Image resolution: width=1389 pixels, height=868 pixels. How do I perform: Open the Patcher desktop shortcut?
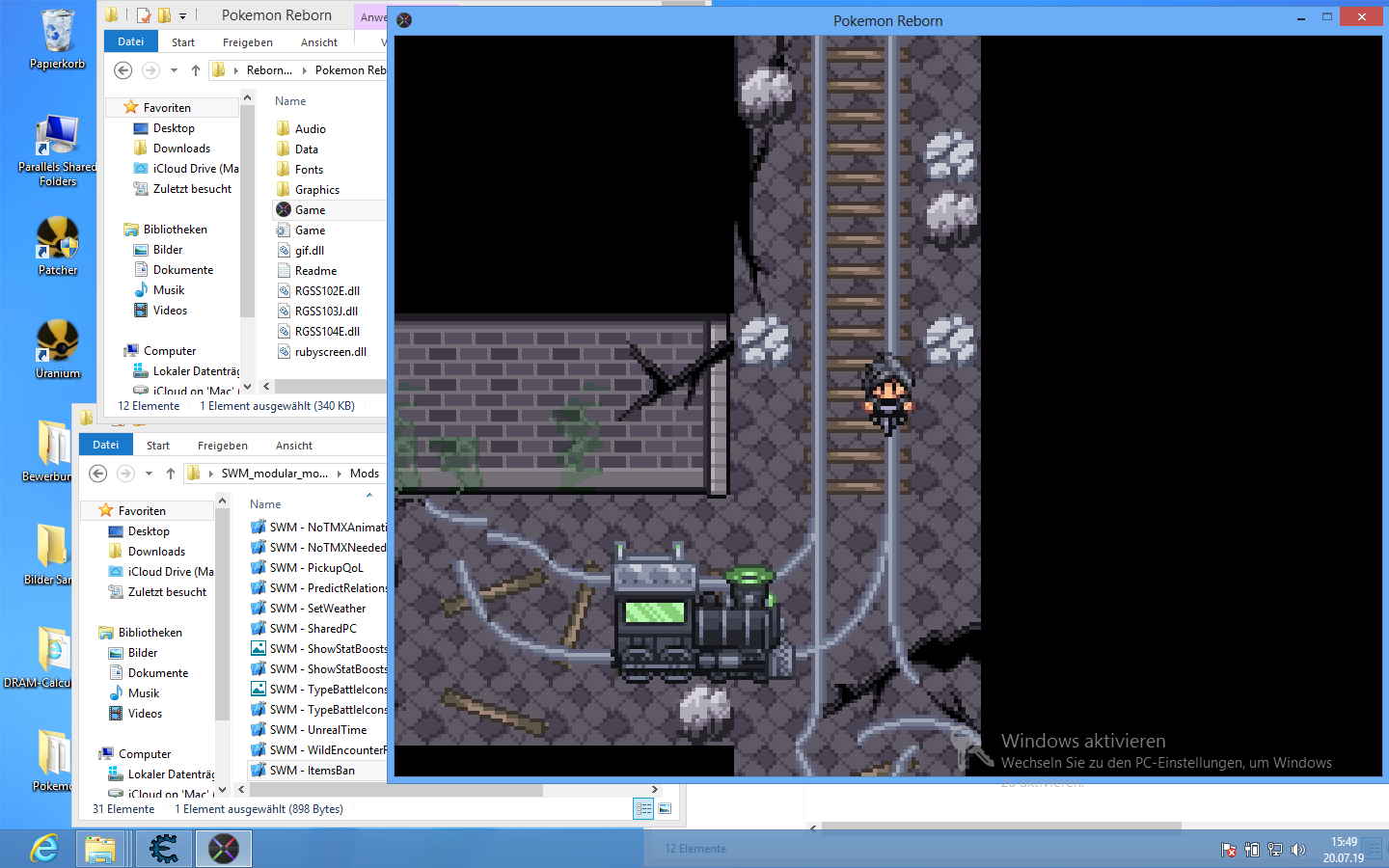click(57, 242)
